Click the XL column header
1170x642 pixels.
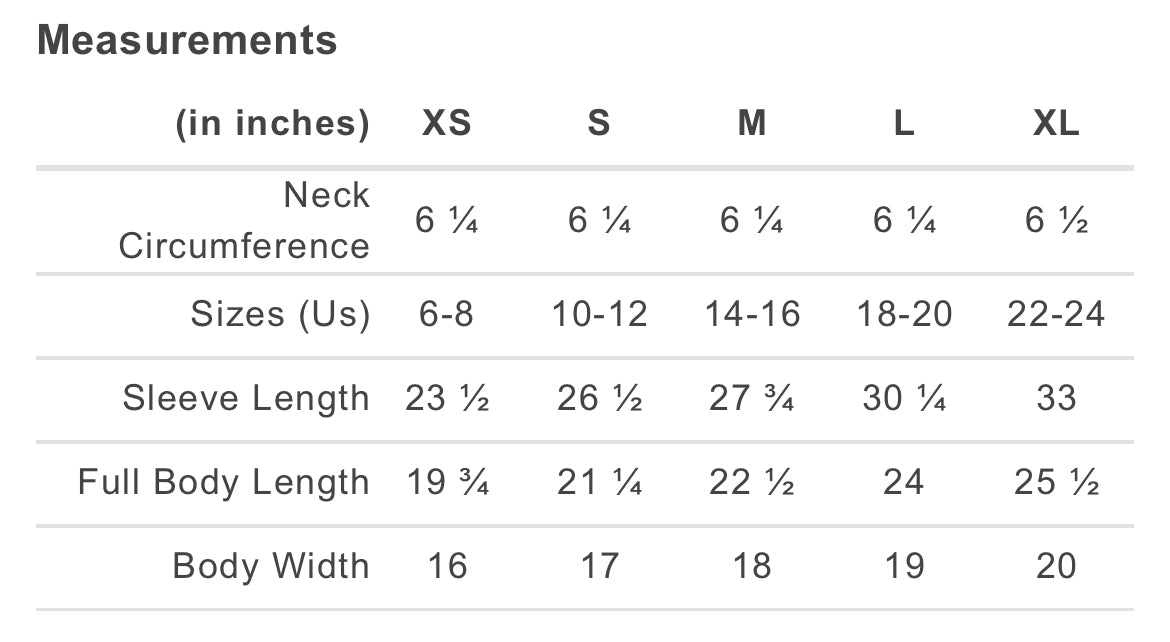point(1056,124)
